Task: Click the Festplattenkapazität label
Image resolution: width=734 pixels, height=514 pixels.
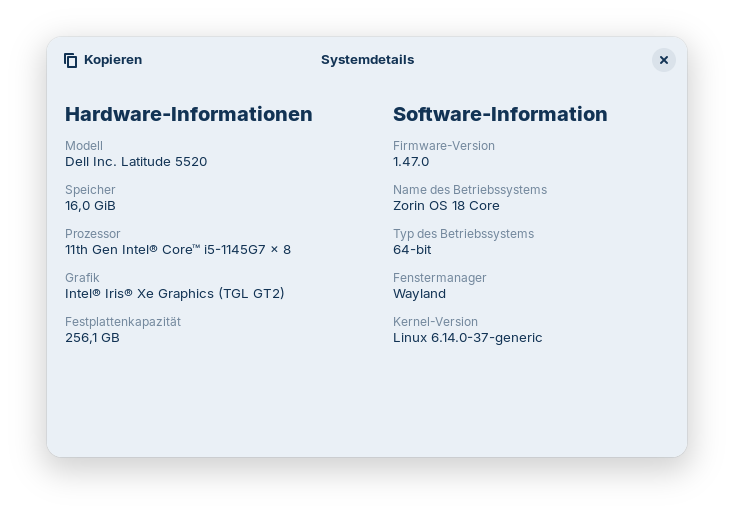Action: (123, 322)
